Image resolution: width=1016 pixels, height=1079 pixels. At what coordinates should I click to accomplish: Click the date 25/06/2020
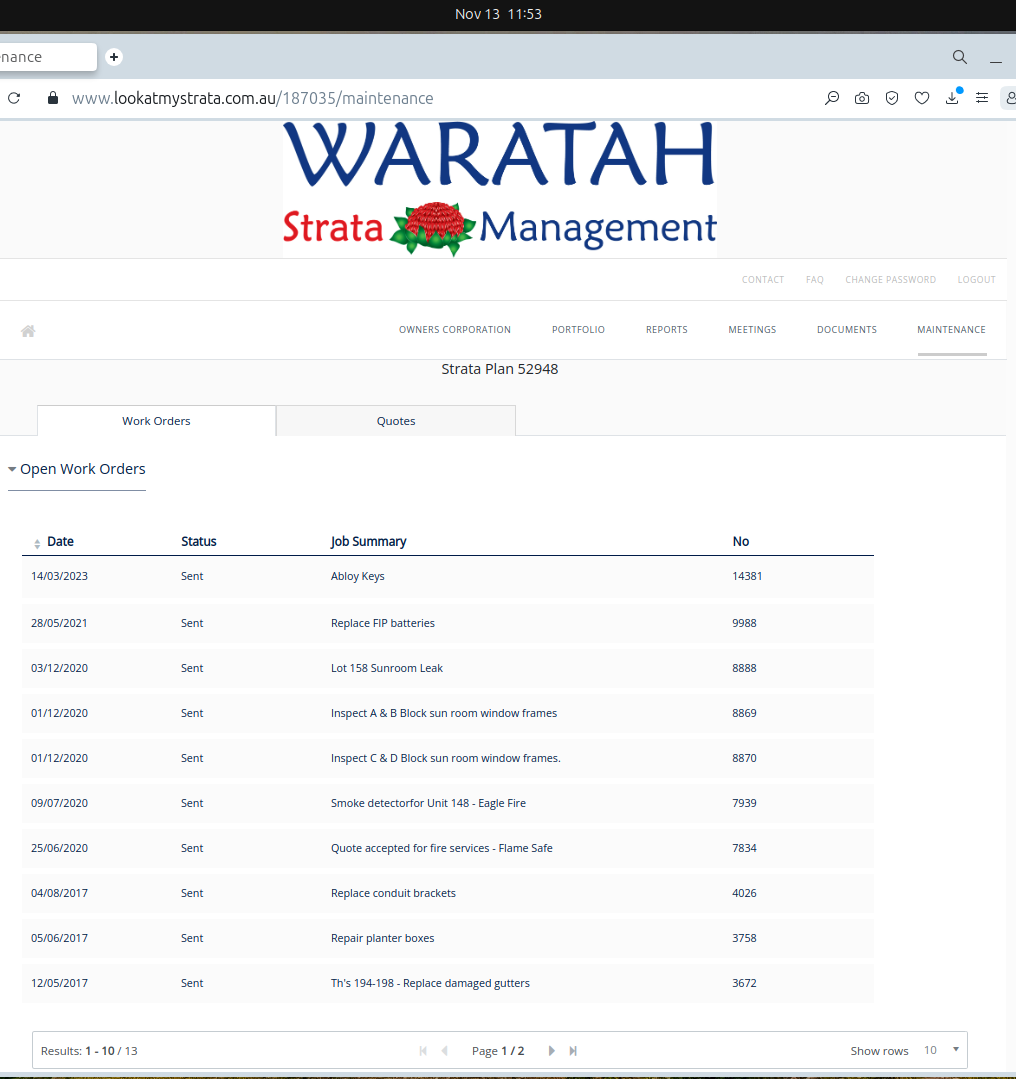(59, 848)
